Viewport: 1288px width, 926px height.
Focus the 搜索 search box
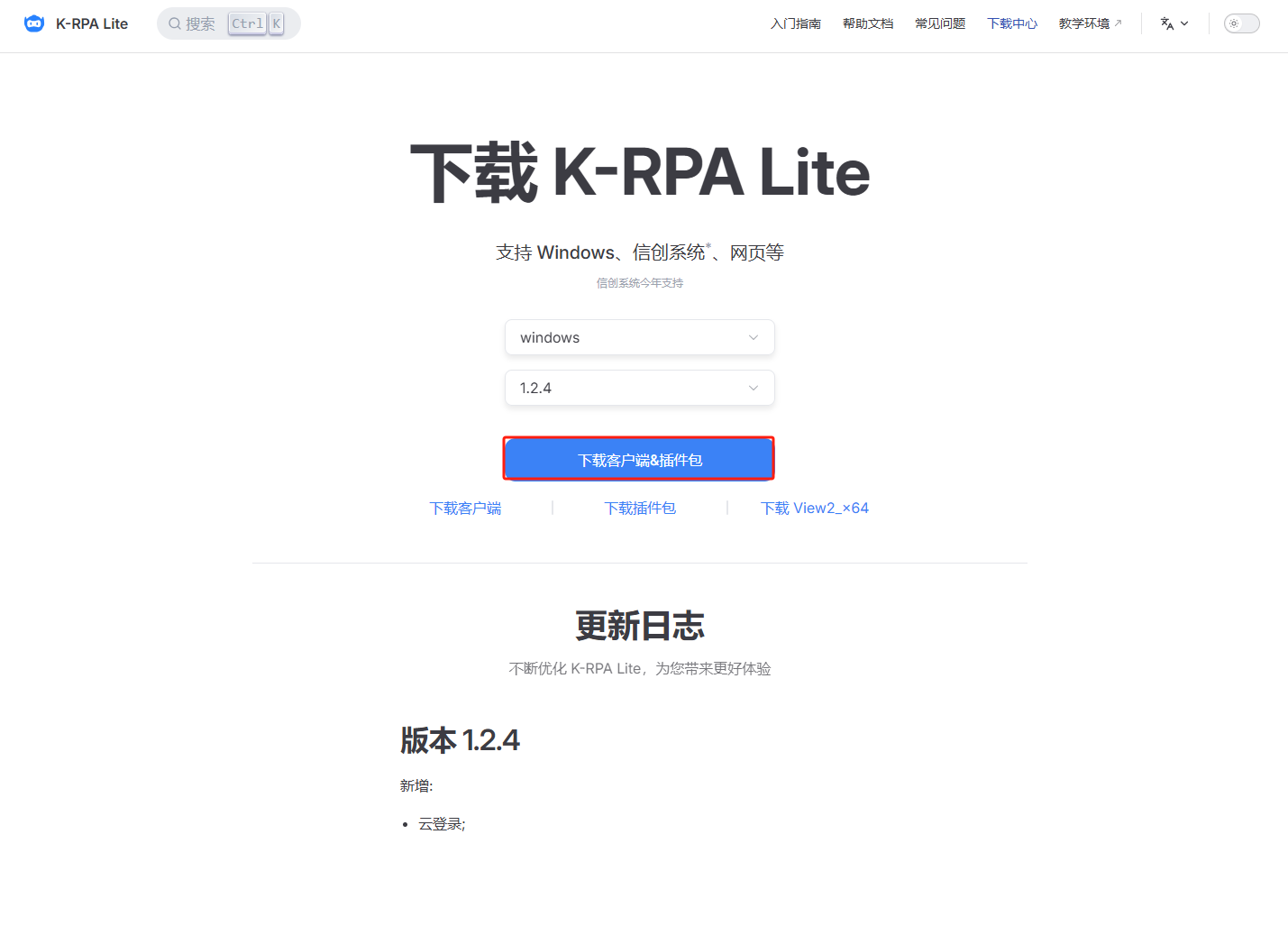pyautogui.click(x=229, y=23)
